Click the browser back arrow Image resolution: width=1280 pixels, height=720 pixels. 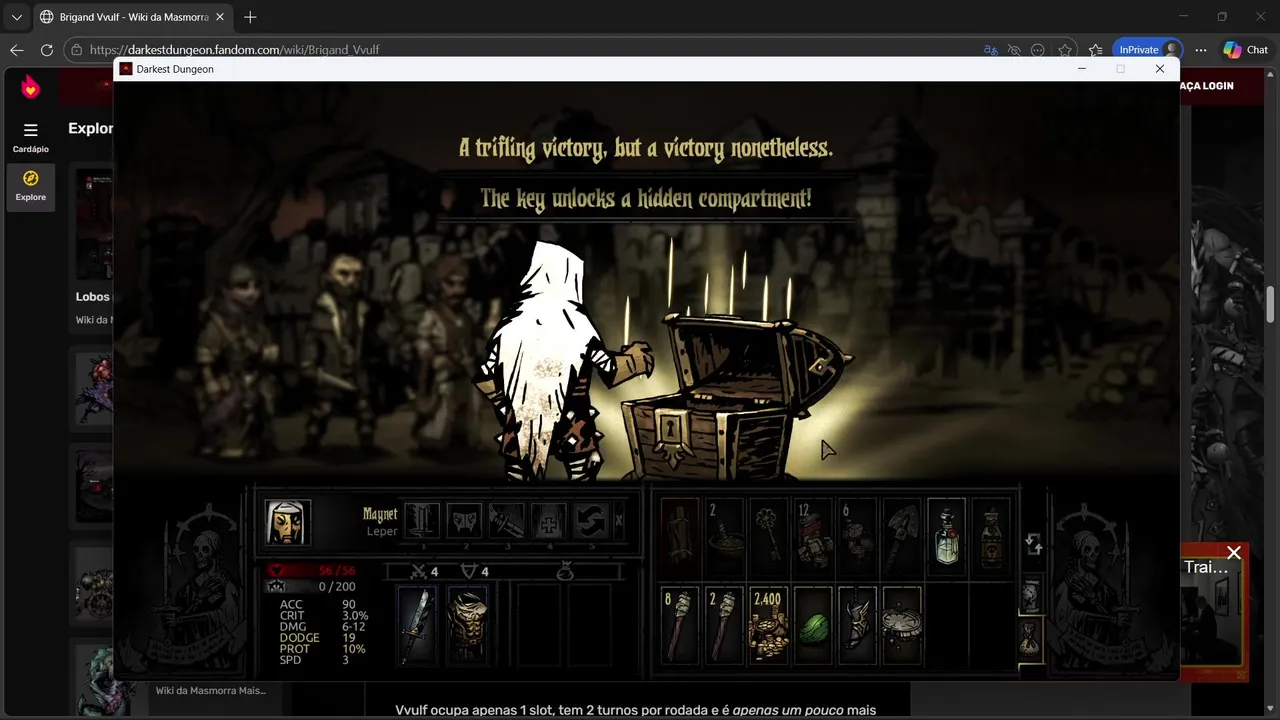[x=17, y=50]
